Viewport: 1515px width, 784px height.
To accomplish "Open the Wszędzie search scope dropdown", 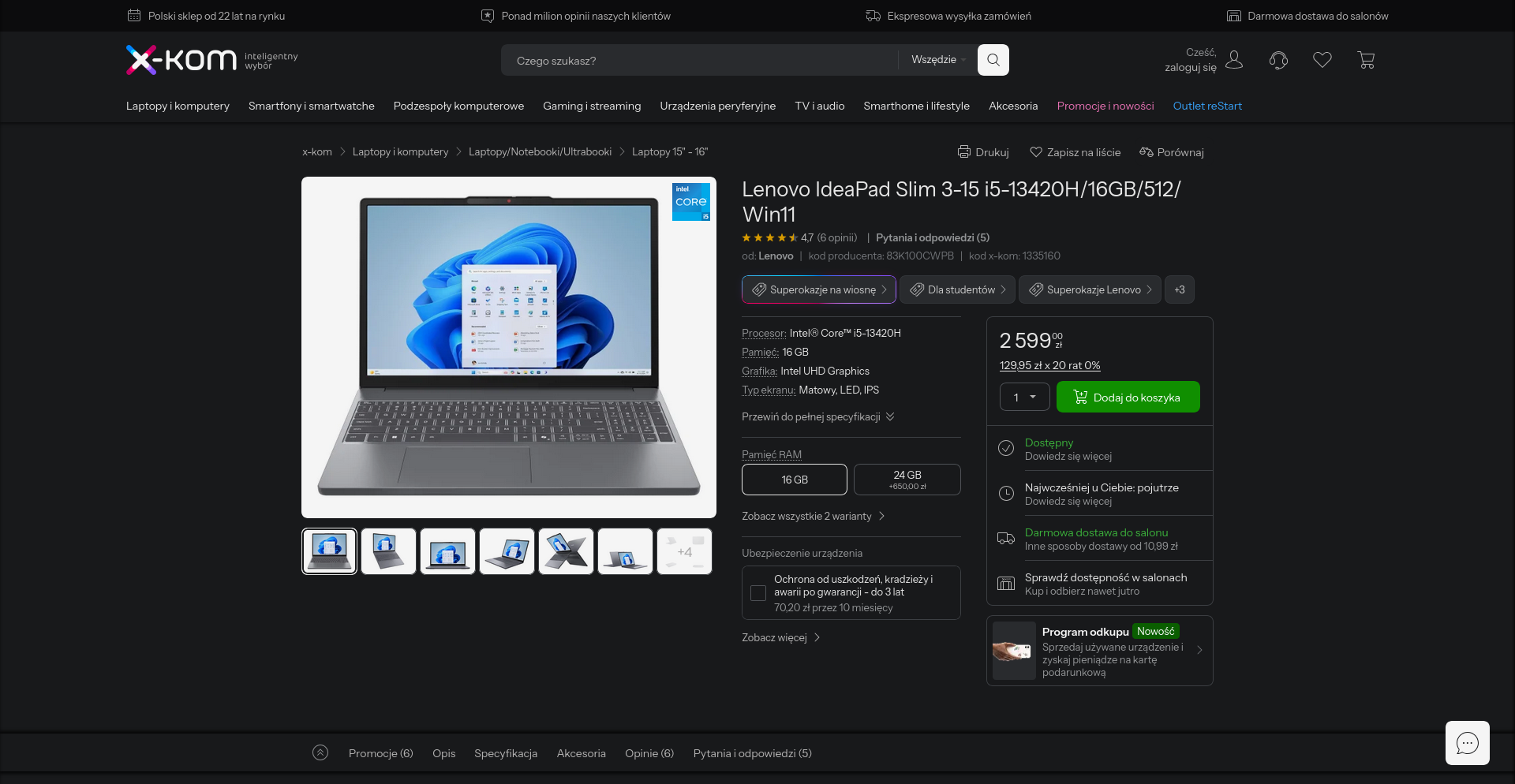I will click(x=938, y=60).
